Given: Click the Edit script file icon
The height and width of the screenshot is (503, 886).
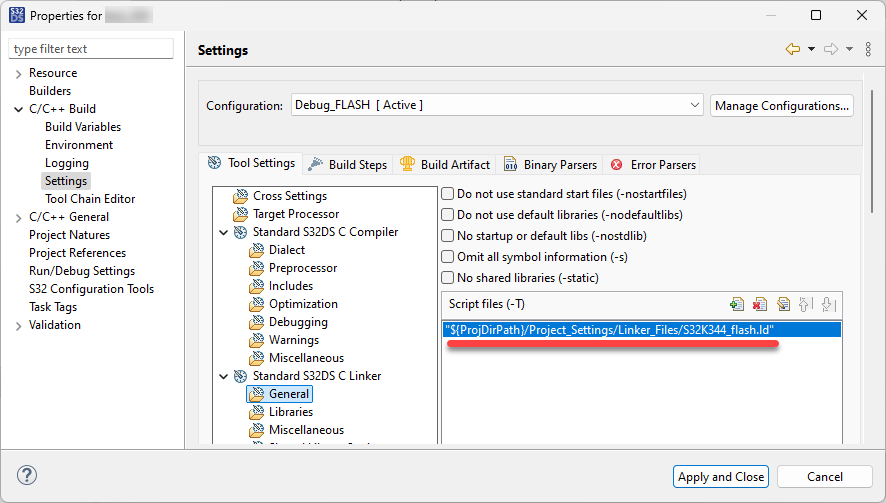Looking at the screenshot, I should (783, 305).
